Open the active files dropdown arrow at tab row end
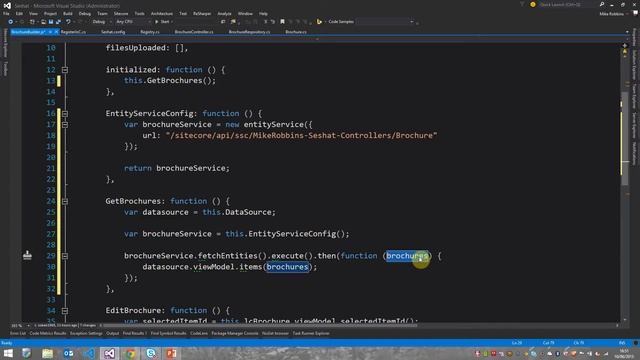 pyautogui.click(x=627, y=32)
